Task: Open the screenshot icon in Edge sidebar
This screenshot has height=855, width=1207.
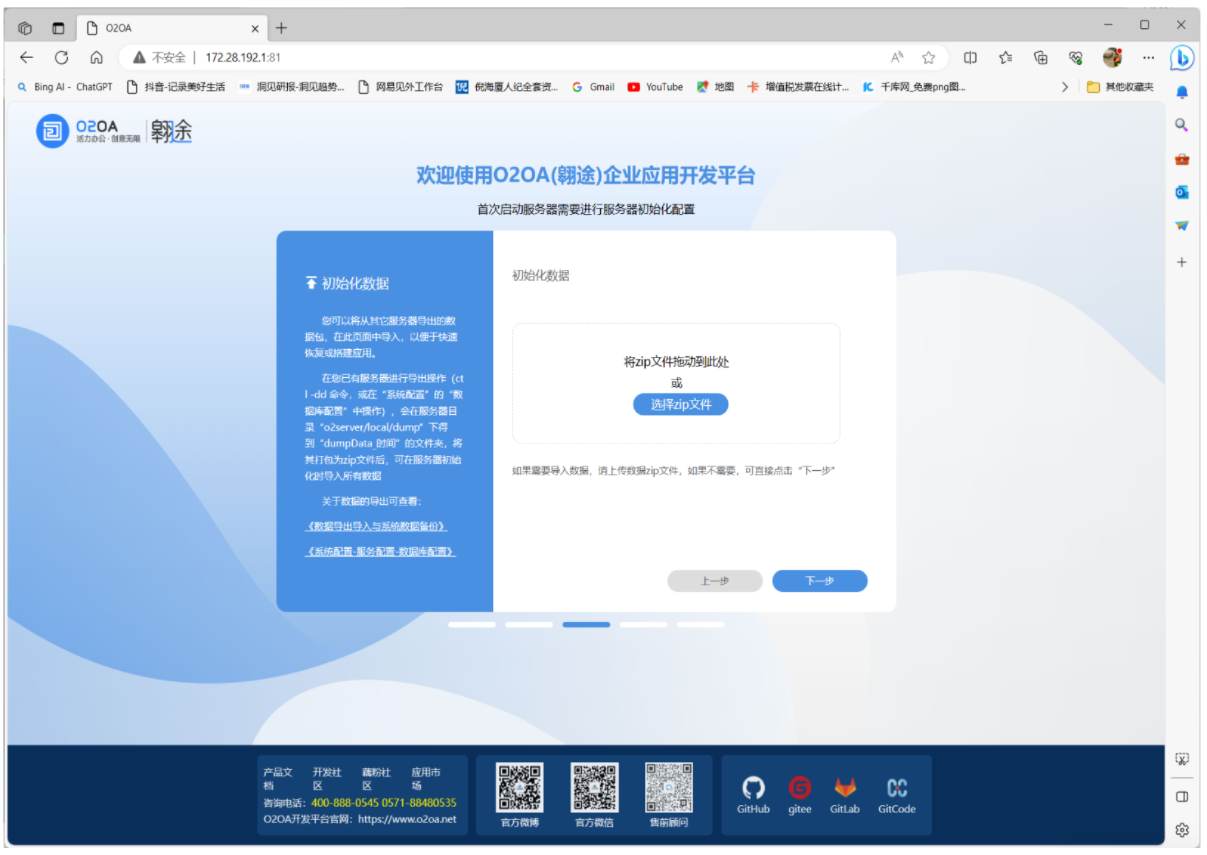Action: pos(1182,760)
